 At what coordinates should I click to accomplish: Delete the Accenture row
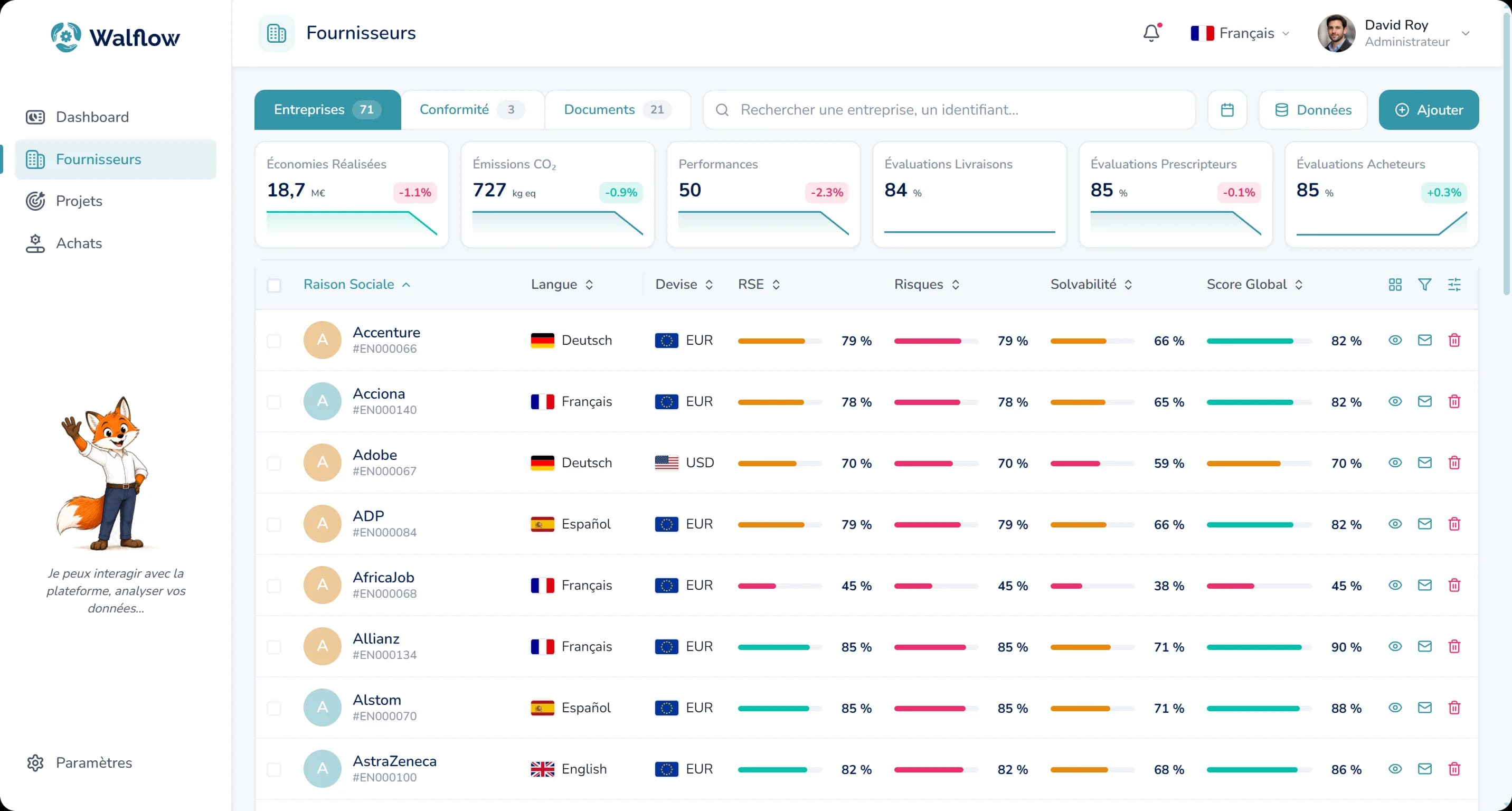[1454, 341]
